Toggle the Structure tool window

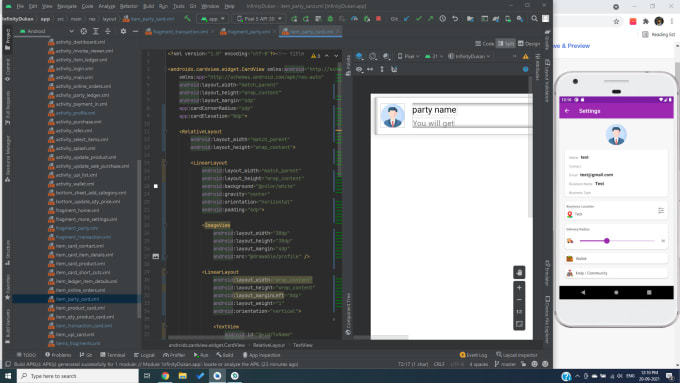(7, 252)
